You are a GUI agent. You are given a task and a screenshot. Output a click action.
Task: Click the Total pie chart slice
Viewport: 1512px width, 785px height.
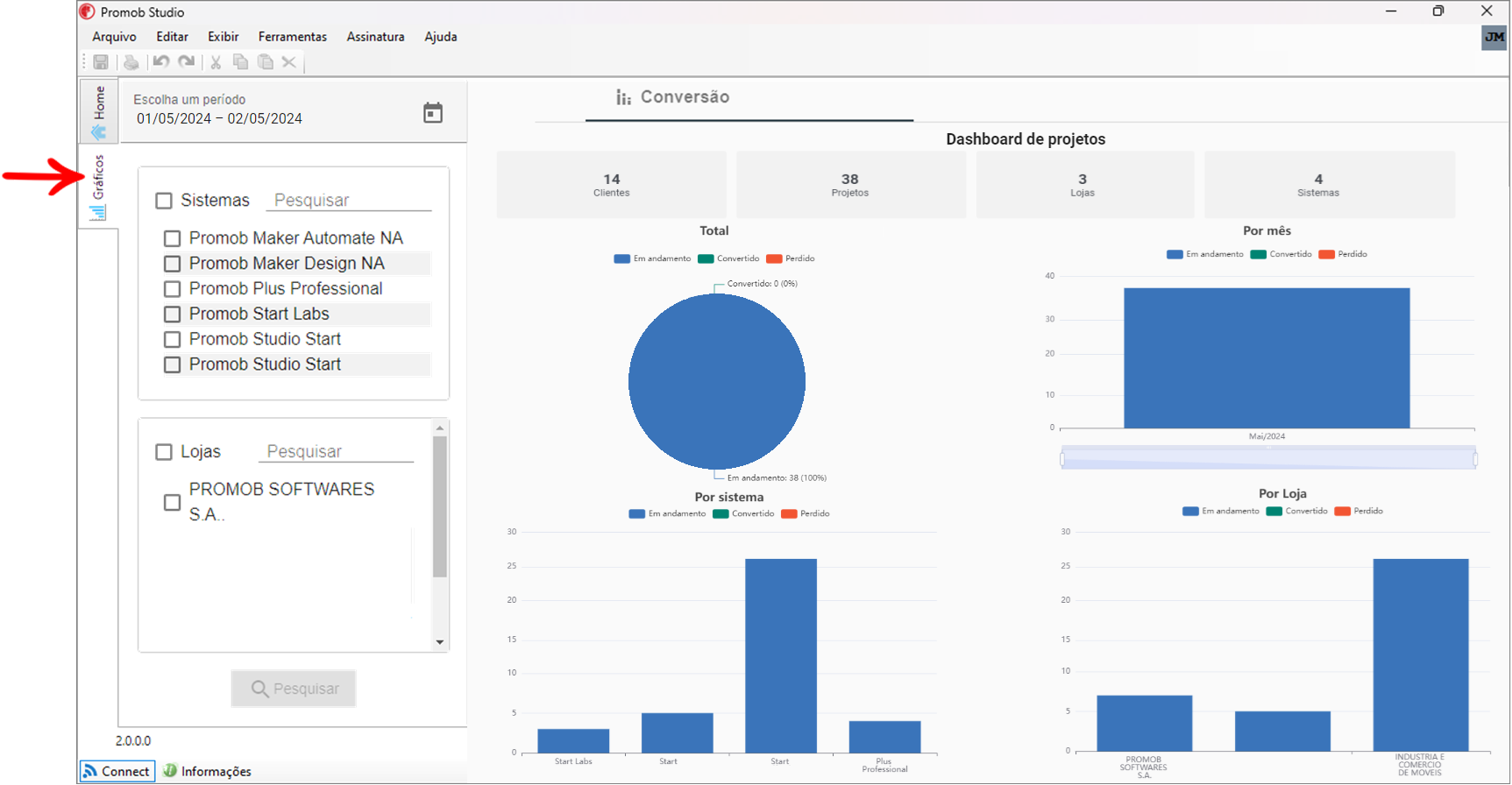click(717, 381)
